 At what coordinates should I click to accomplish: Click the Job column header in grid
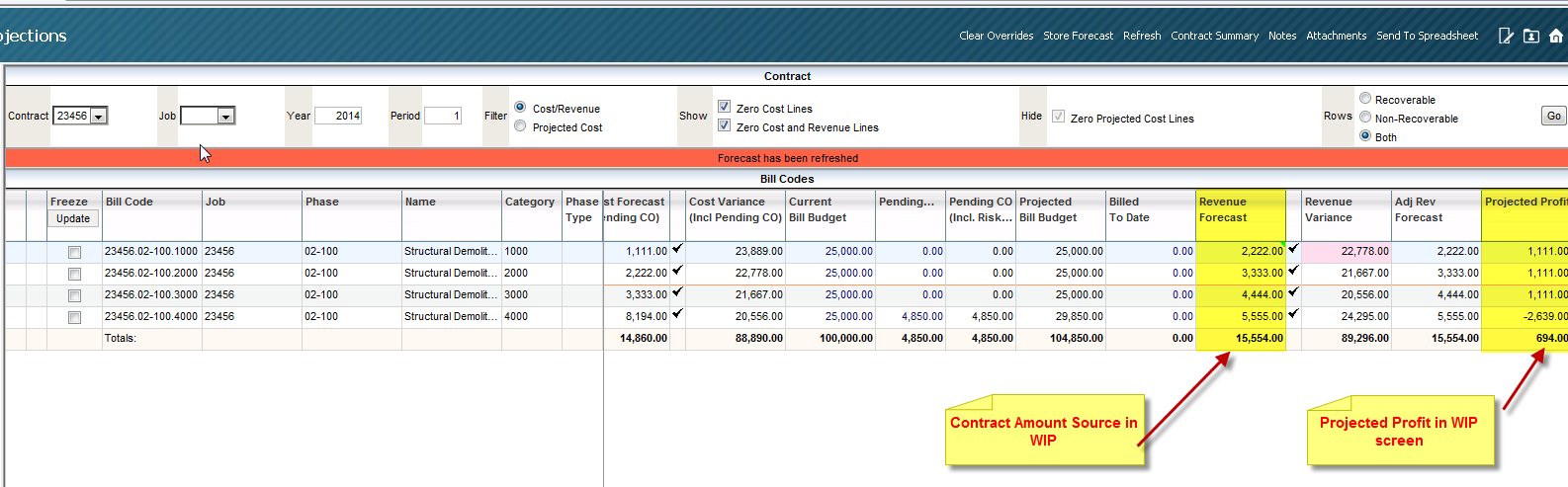pyautogui.click(x=252, y=214)
